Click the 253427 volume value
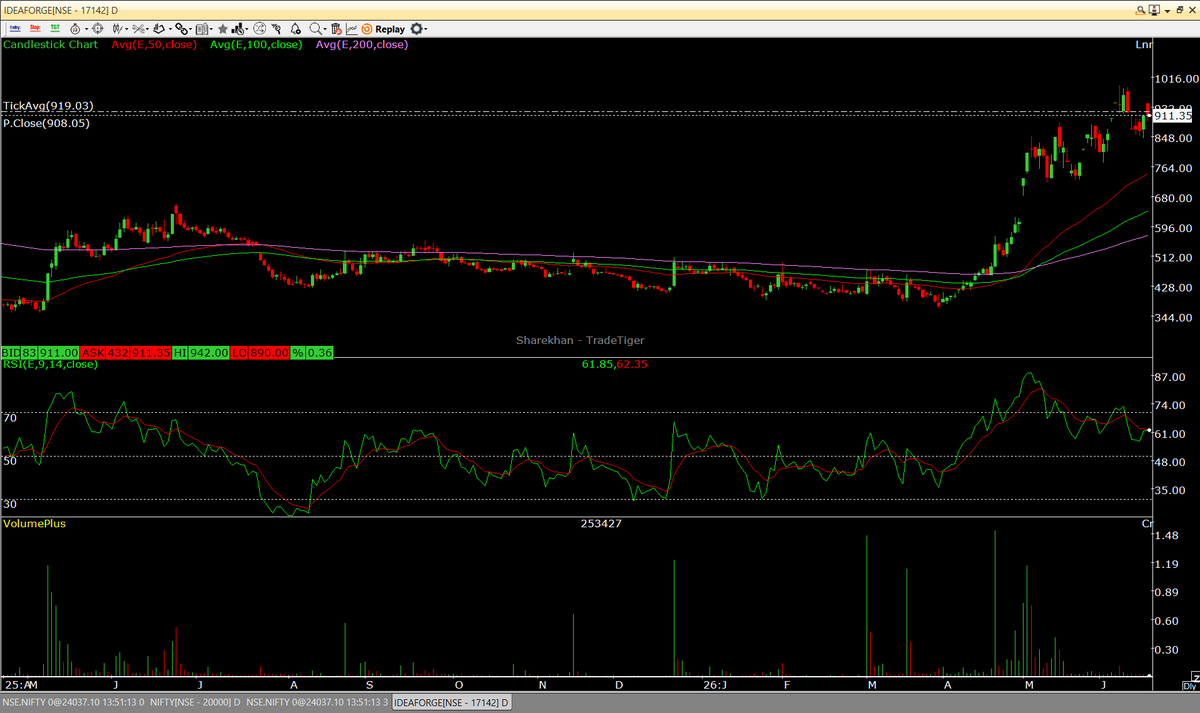The width and height of the screenshot is (1200, 713). (600, 524)
